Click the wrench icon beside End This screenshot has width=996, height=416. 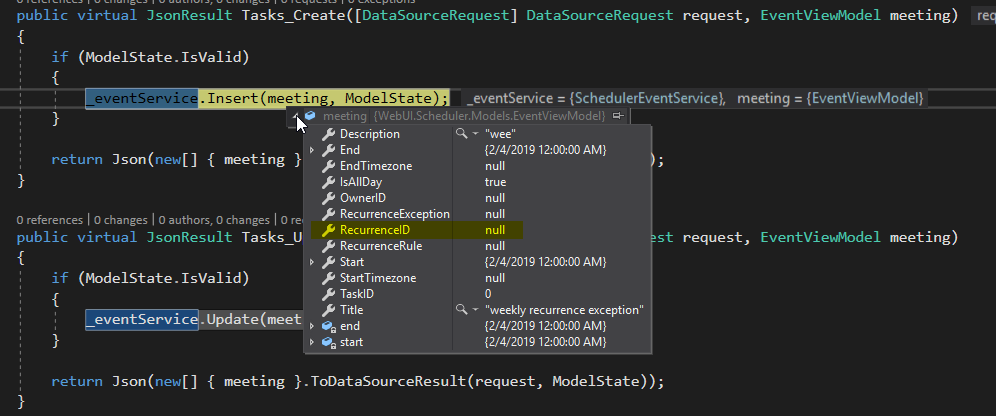click(328, 150)
